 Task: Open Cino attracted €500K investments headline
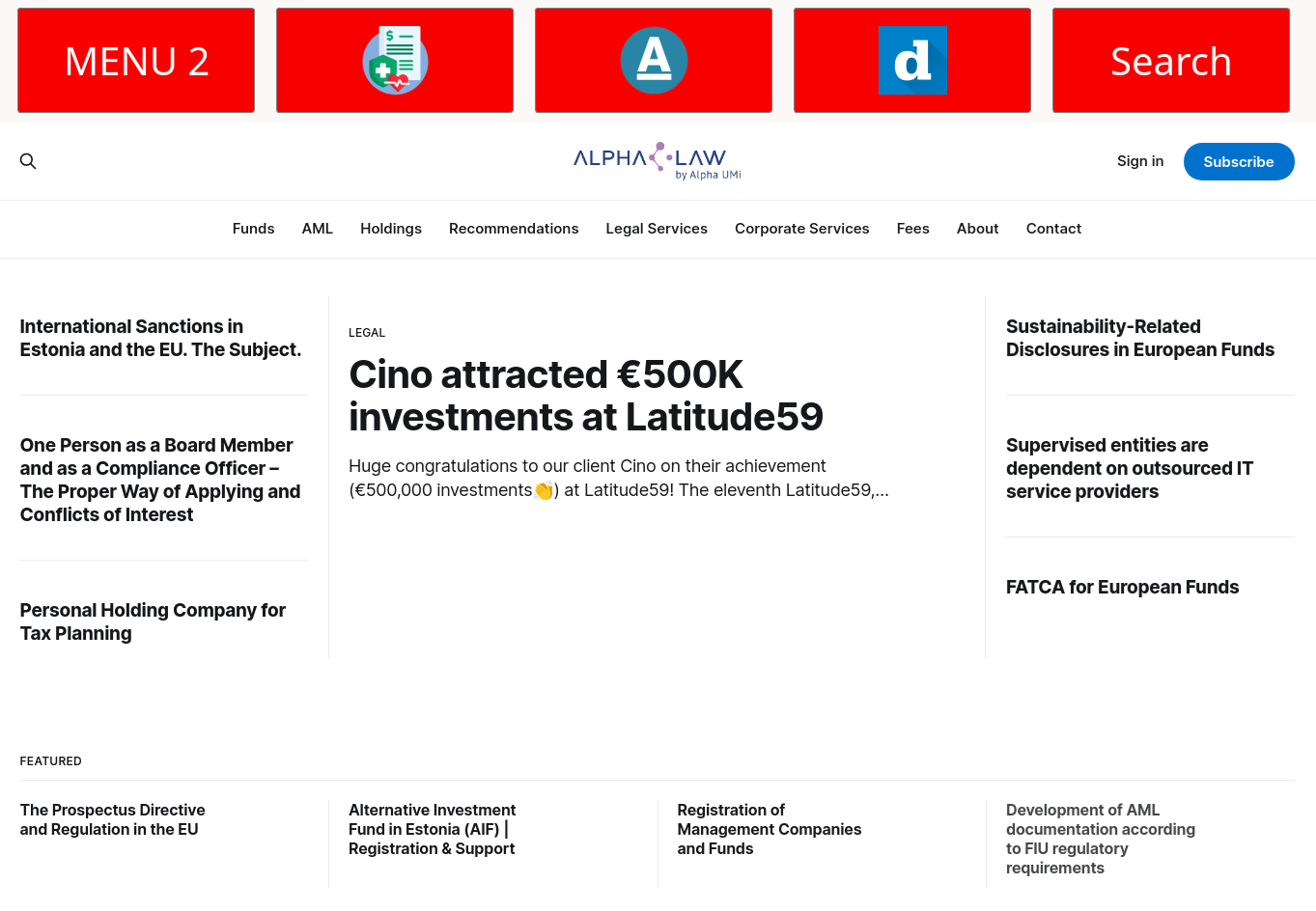tap(586, 396)
